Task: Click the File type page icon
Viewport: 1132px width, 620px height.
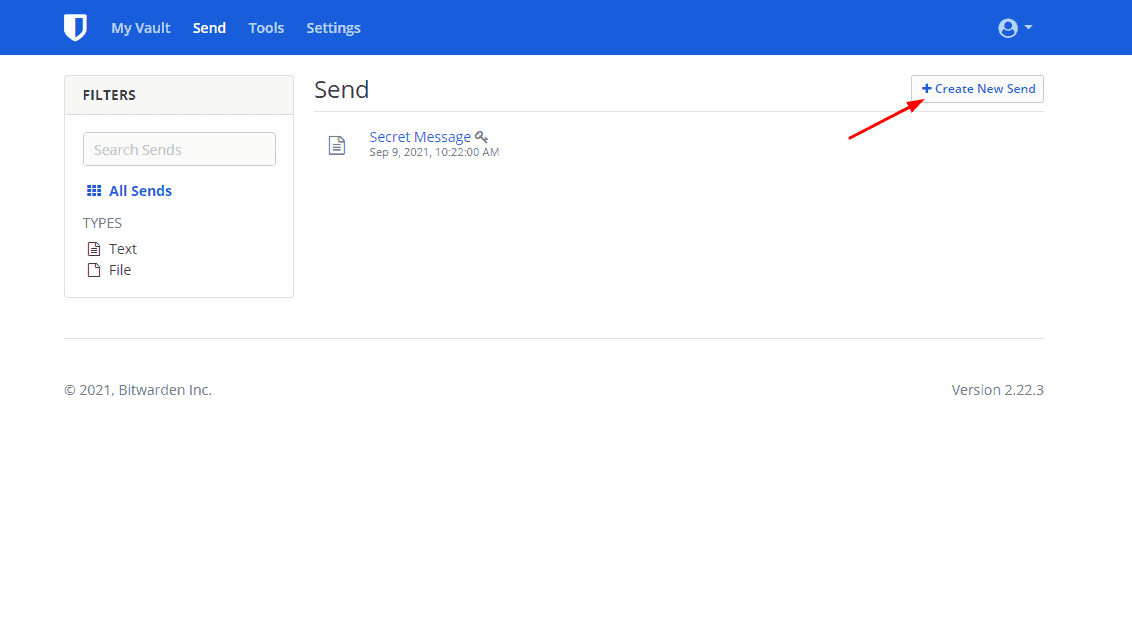Action: pyautogui.click(x=94, y=270)
